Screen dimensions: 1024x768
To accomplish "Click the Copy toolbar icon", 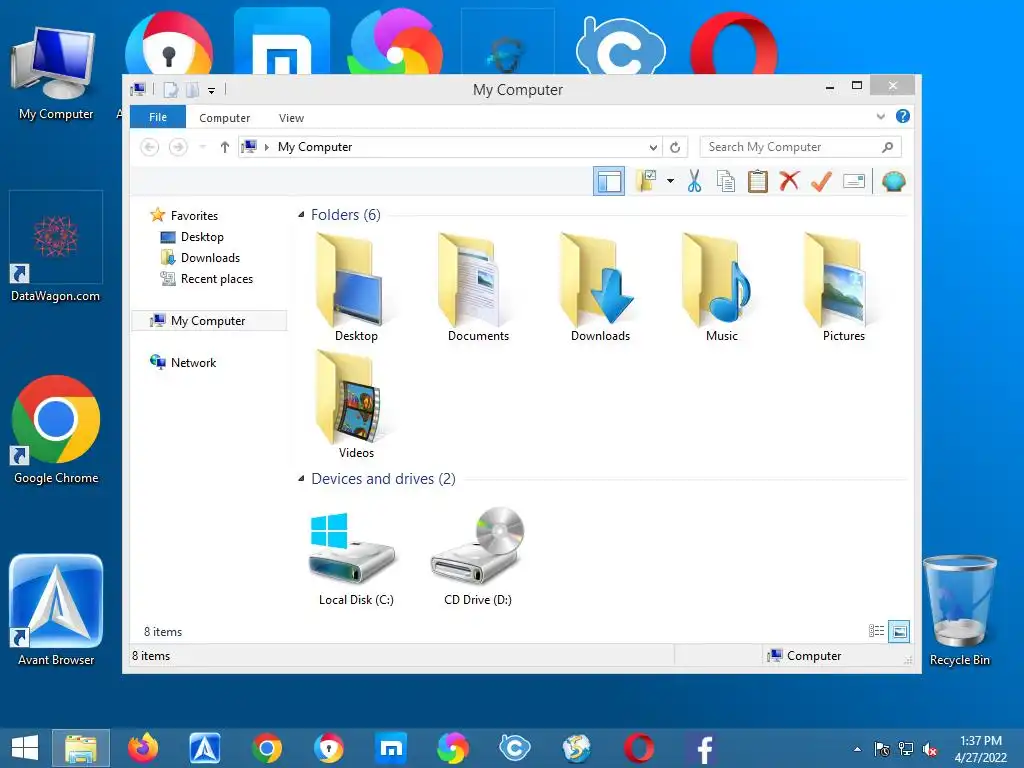I will click(726, 181).
